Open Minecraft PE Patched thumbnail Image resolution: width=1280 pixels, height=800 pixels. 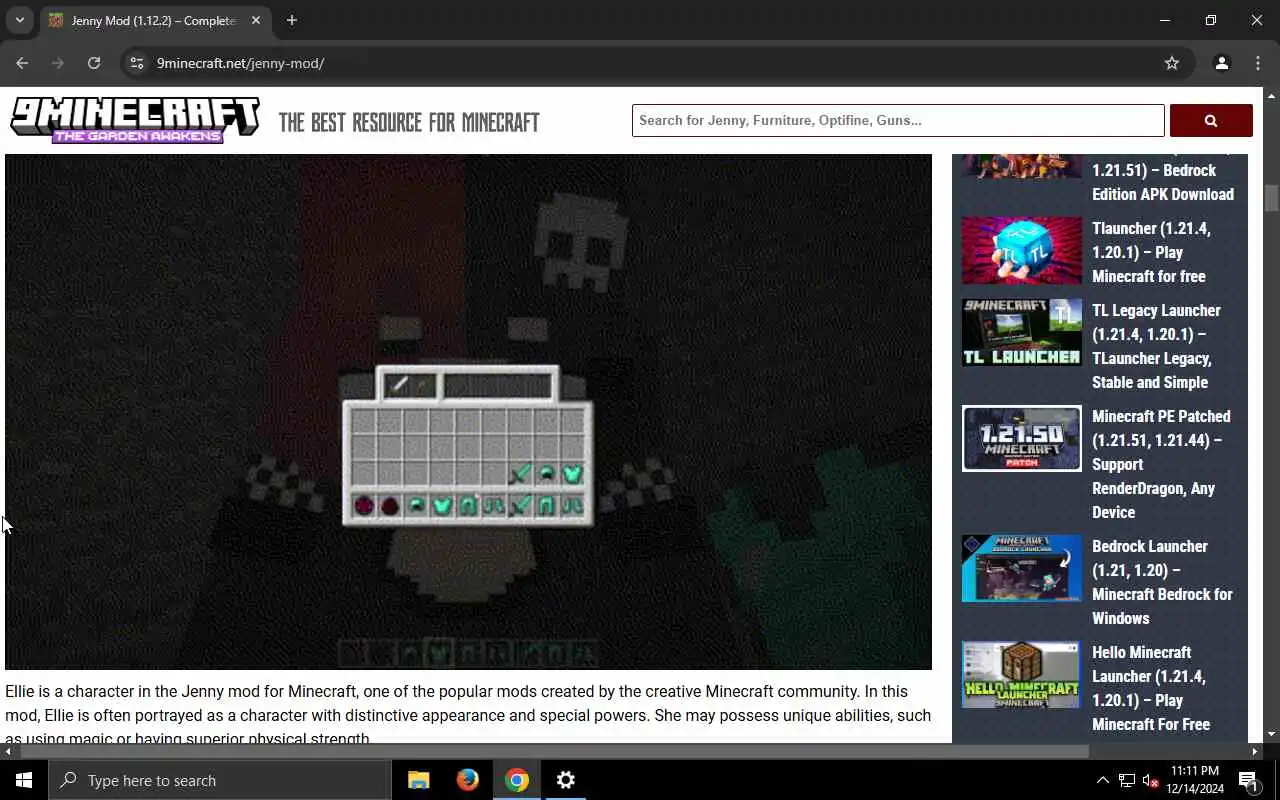tap(1021, 438)
